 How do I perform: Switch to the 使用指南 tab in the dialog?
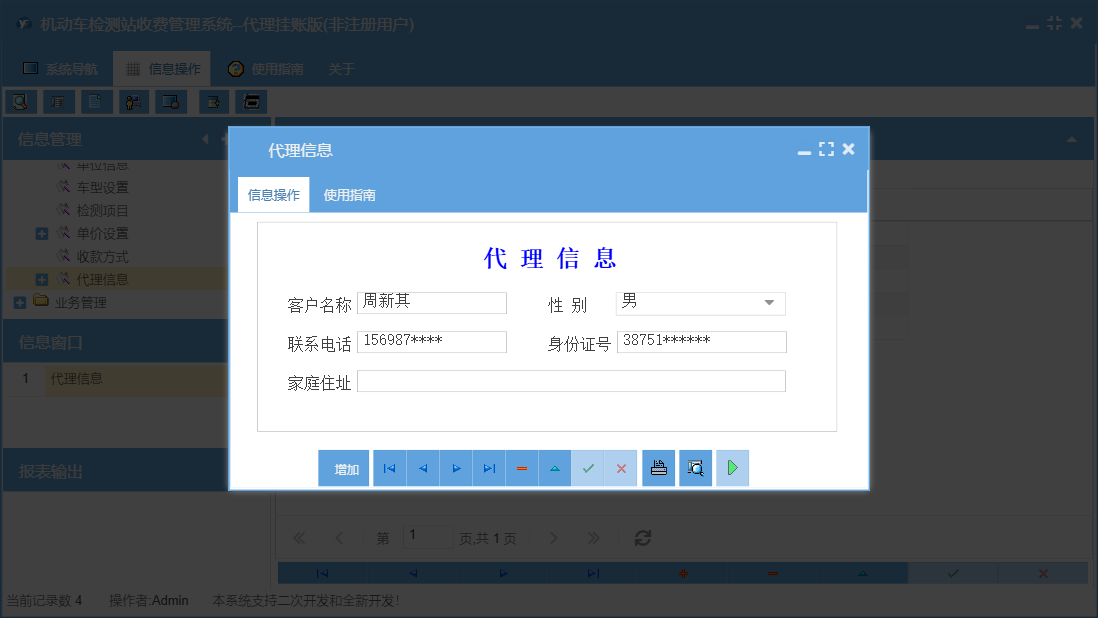(x=348, y=194)
